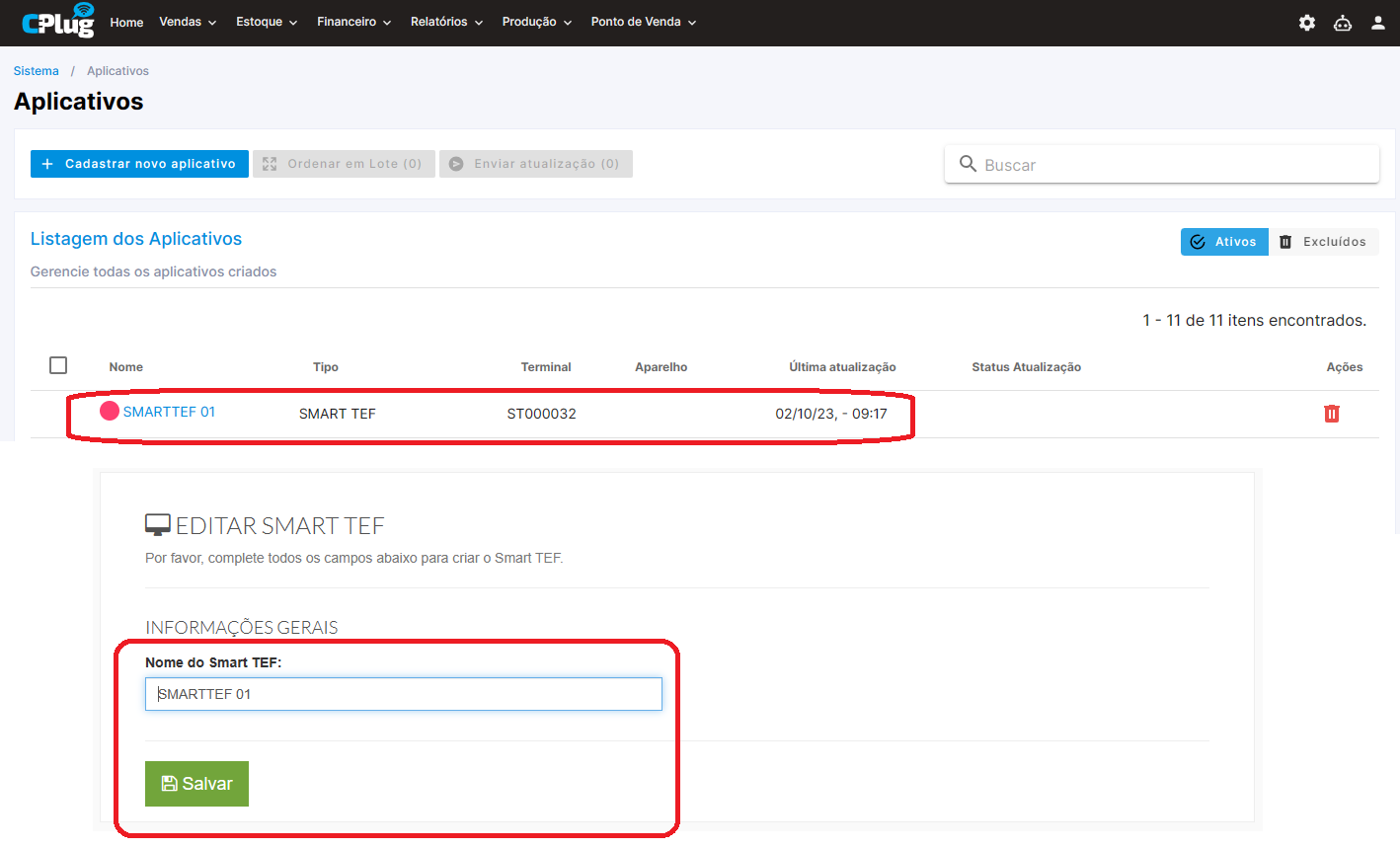Delete SMARTTEF 01 using trash icon
The width and height of the screenshot is (1400, 849).
[1332, 414]
